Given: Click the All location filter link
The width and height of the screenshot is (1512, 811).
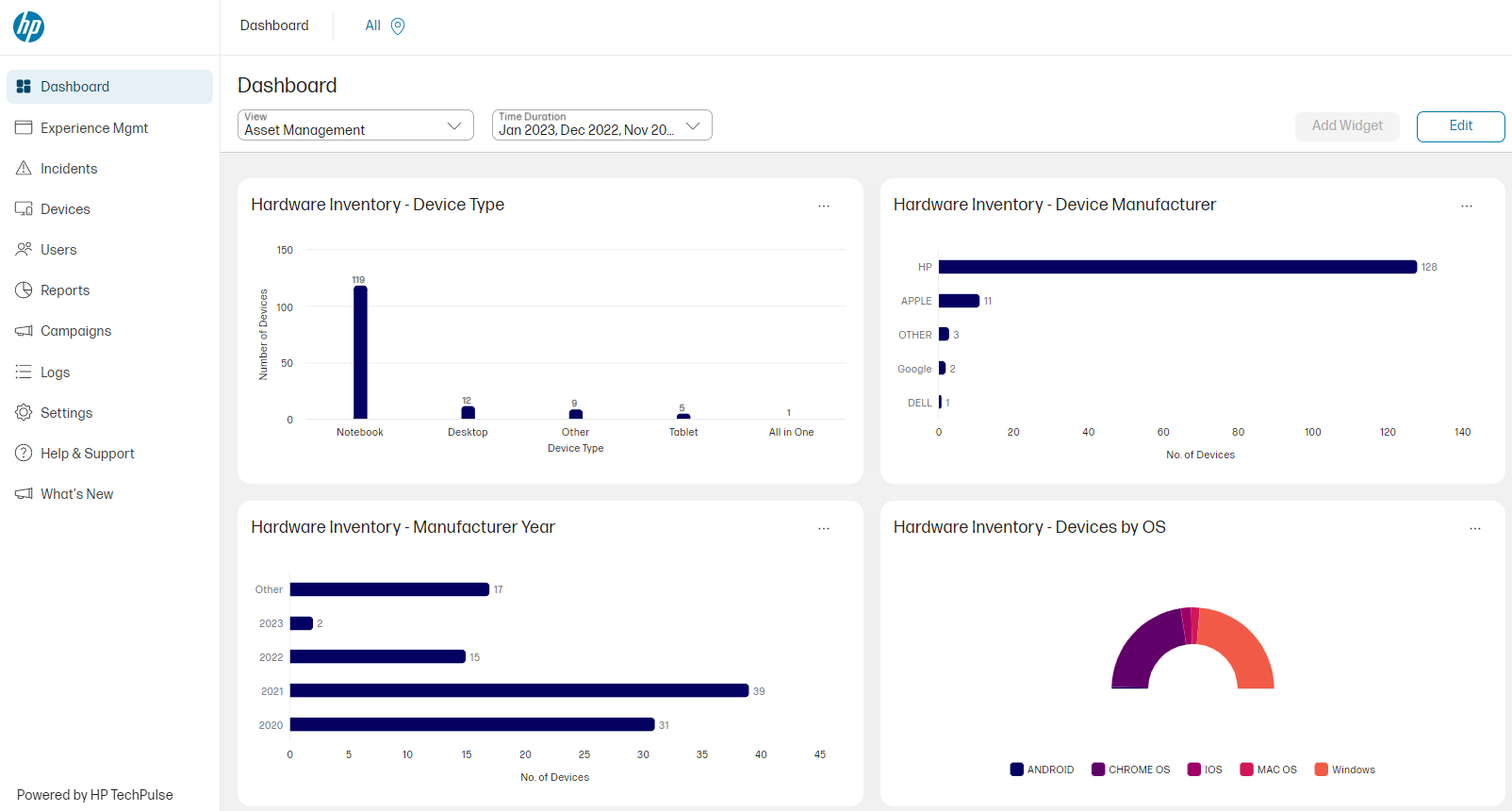Looking at the screenshot, I should [373, 25].
